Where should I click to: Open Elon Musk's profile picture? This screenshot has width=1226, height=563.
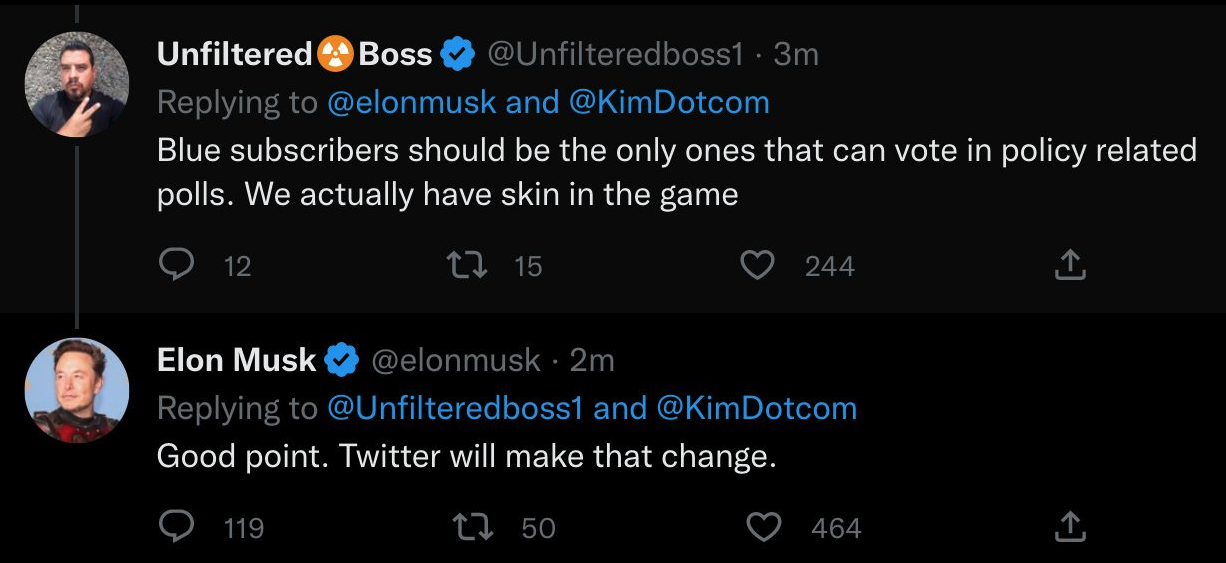pos(77,390)
